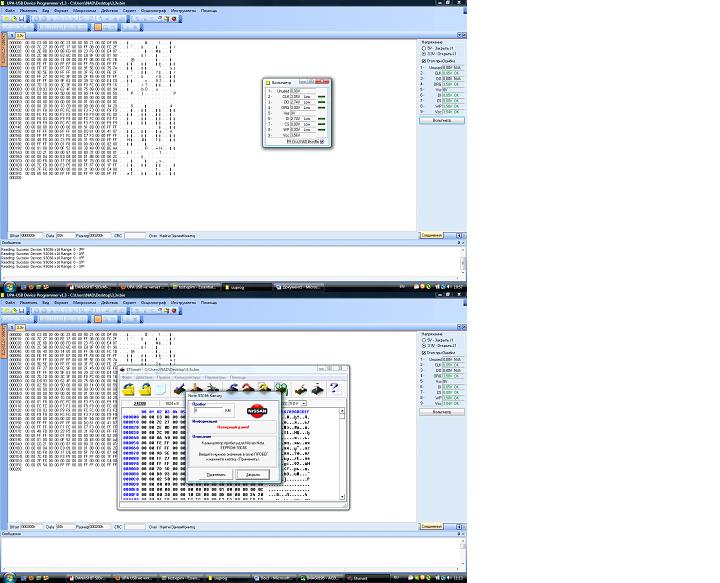Select 5V radio option in top screenshot
Viewport: 720px width, 583px height.
424,48
